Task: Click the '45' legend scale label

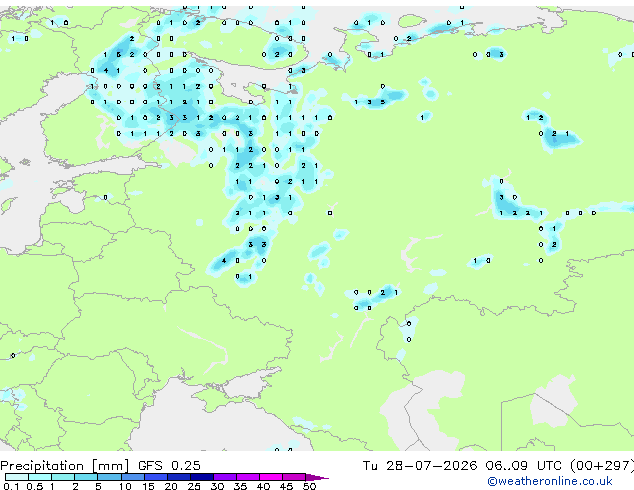Action: (287, 486)
